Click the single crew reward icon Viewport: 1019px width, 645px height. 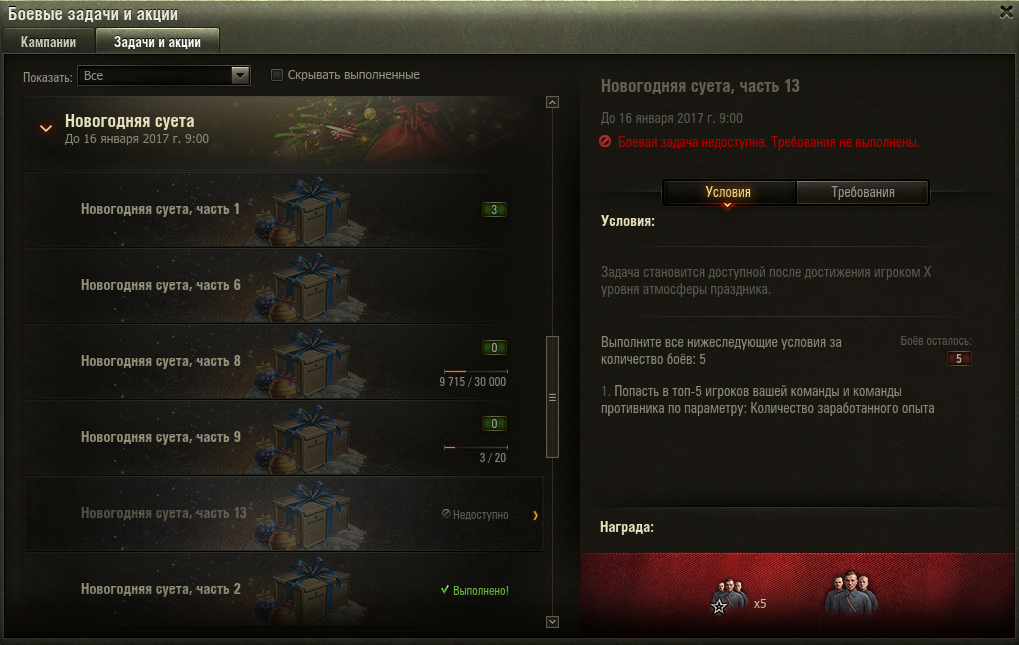pyautogui.click(x=851, y=592)
